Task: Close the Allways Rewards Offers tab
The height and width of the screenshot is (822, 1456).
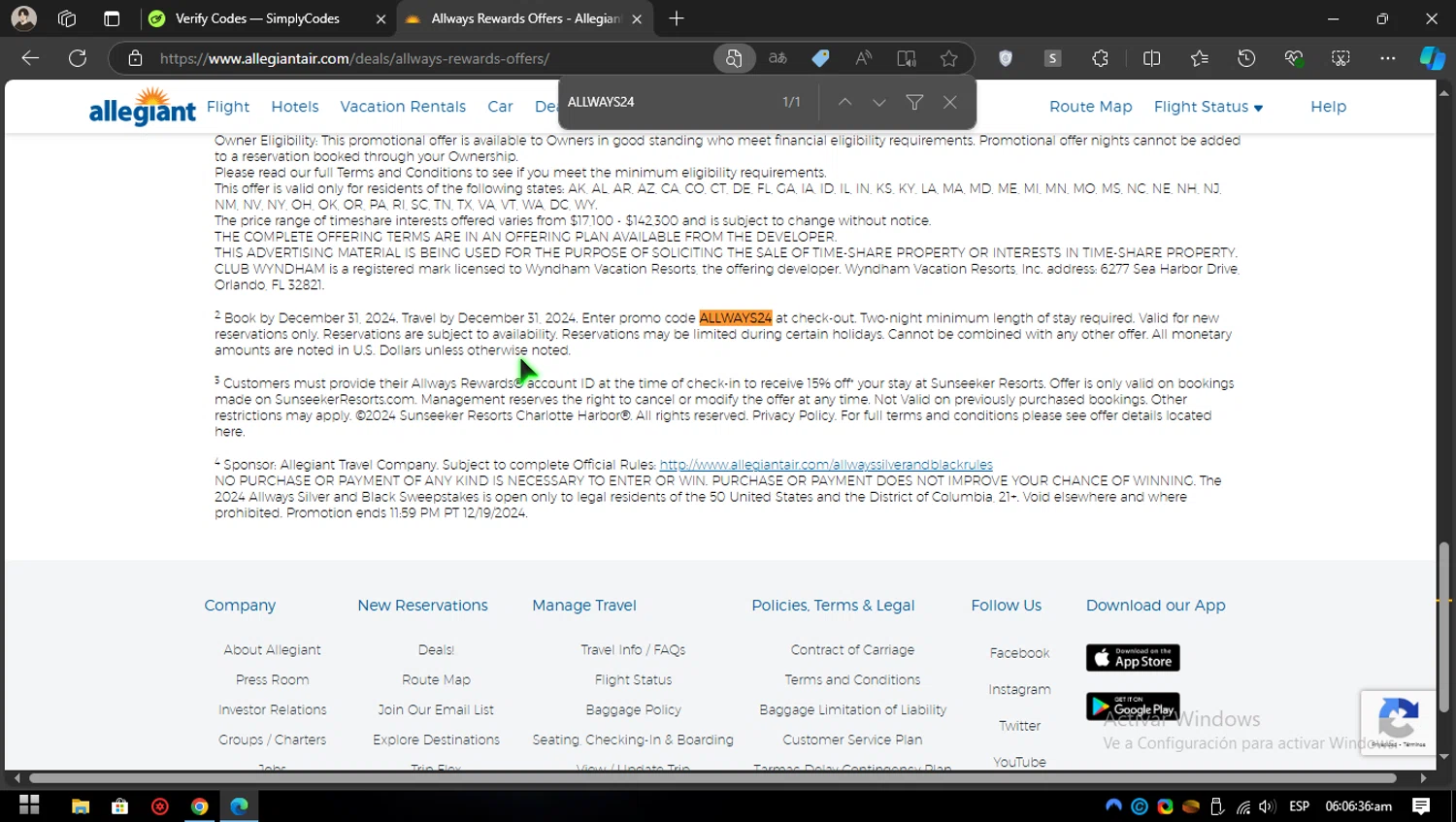Action: (637, 18)
